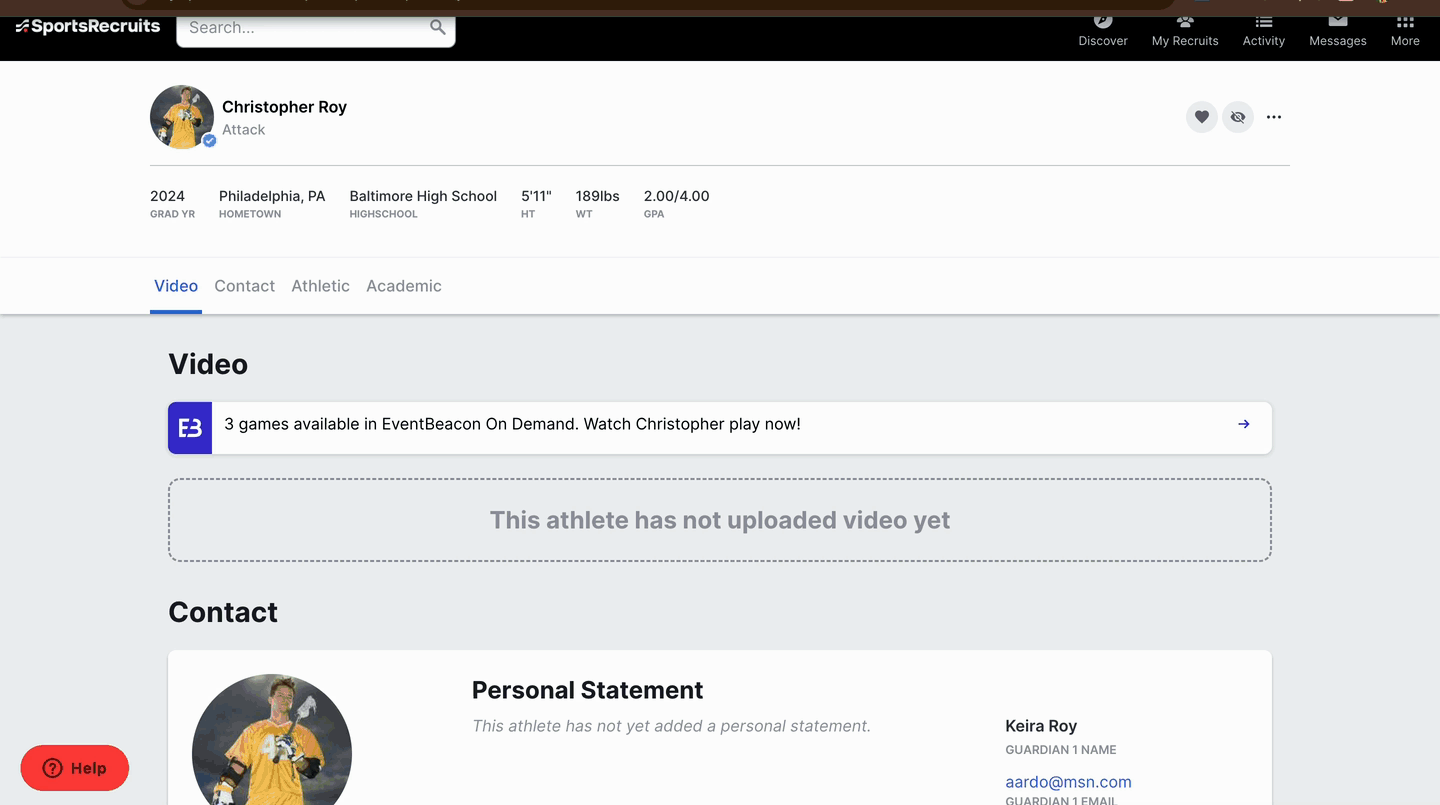Toggle the hide athlete eye icon

(x=1238, y=117)
